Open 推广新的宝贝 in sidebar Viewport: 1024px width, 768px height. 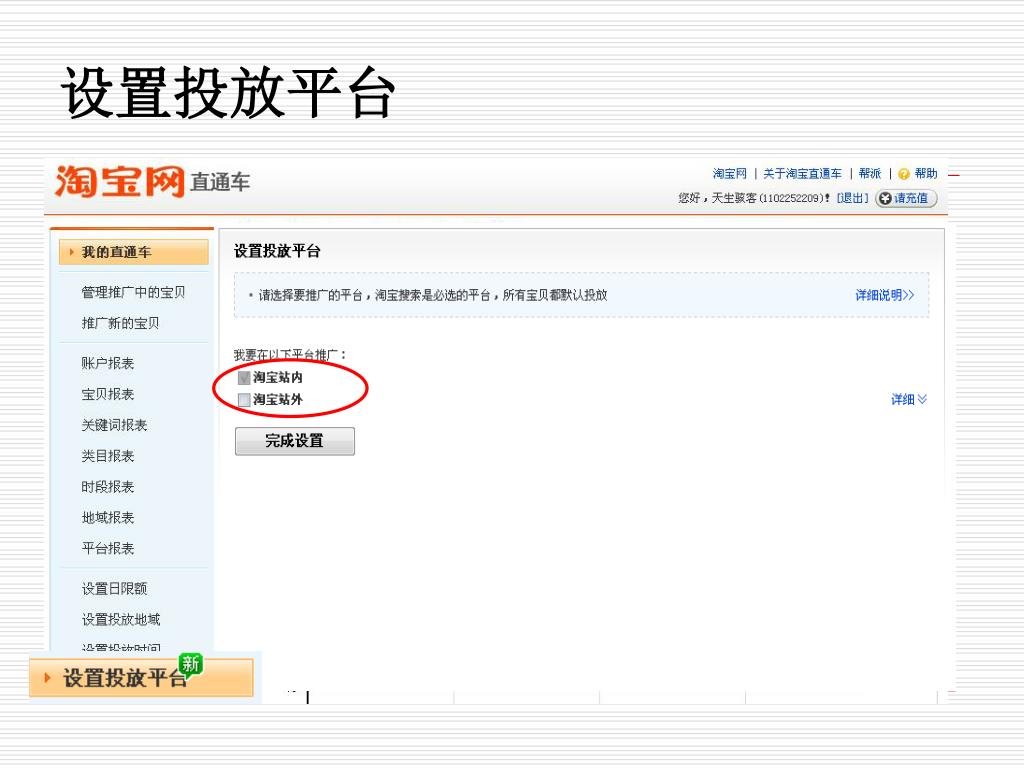[x=120, y=323]
